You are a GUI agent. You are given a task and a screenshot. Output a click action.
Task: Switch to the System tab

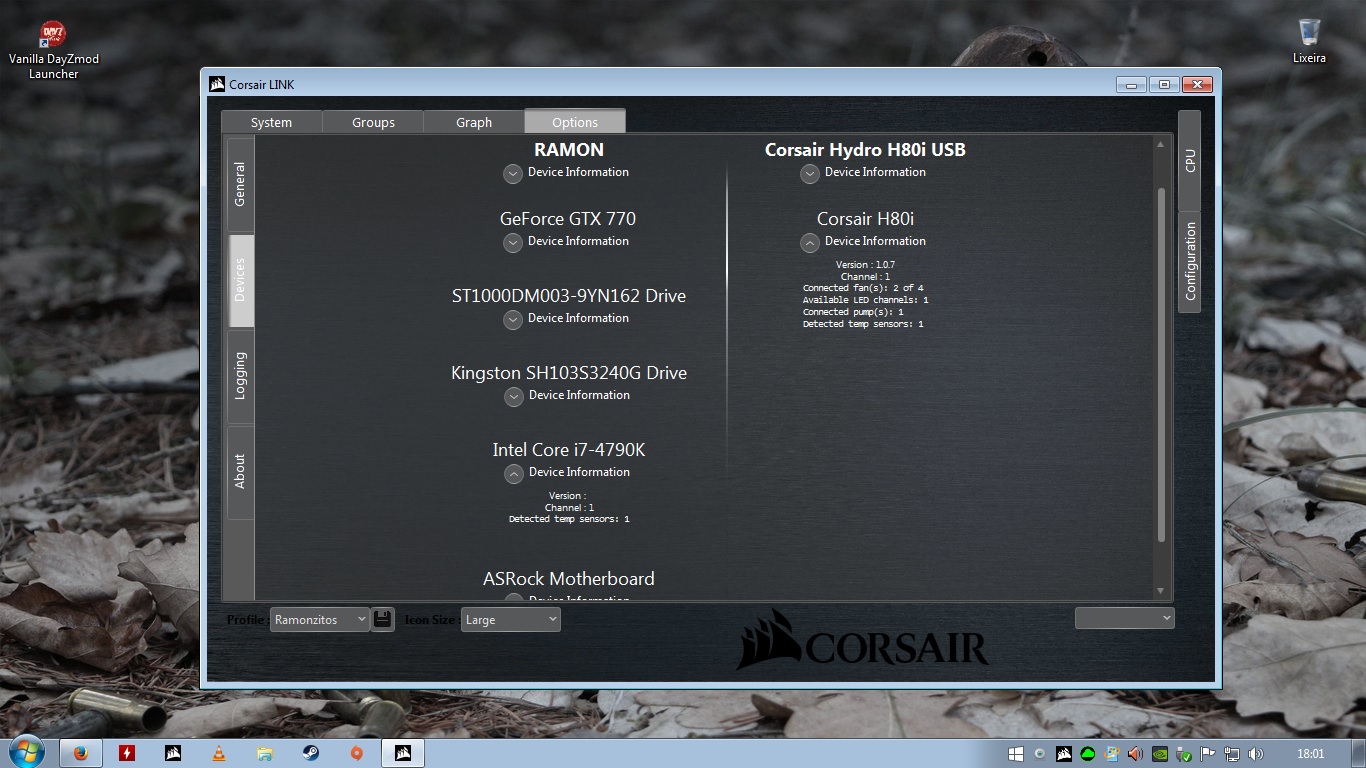(x=271, y=122)
